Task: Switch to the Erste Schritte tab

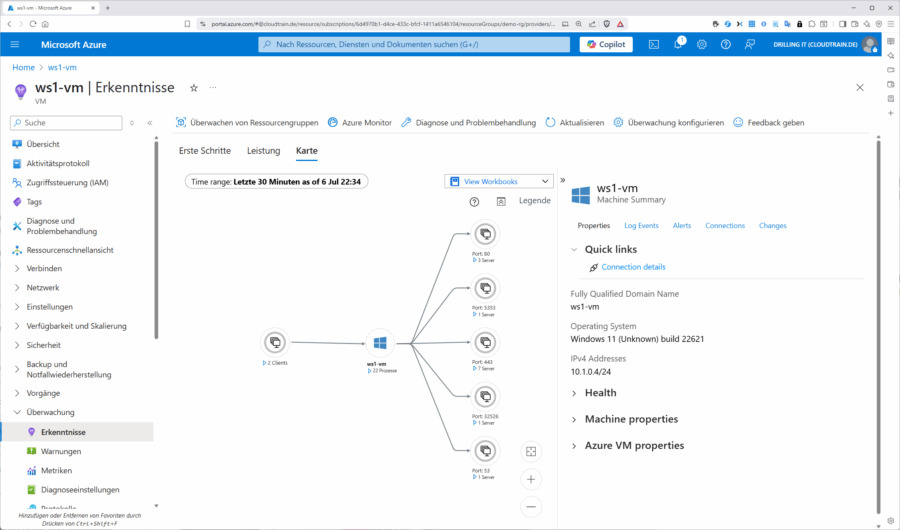Action: point(205,150)
